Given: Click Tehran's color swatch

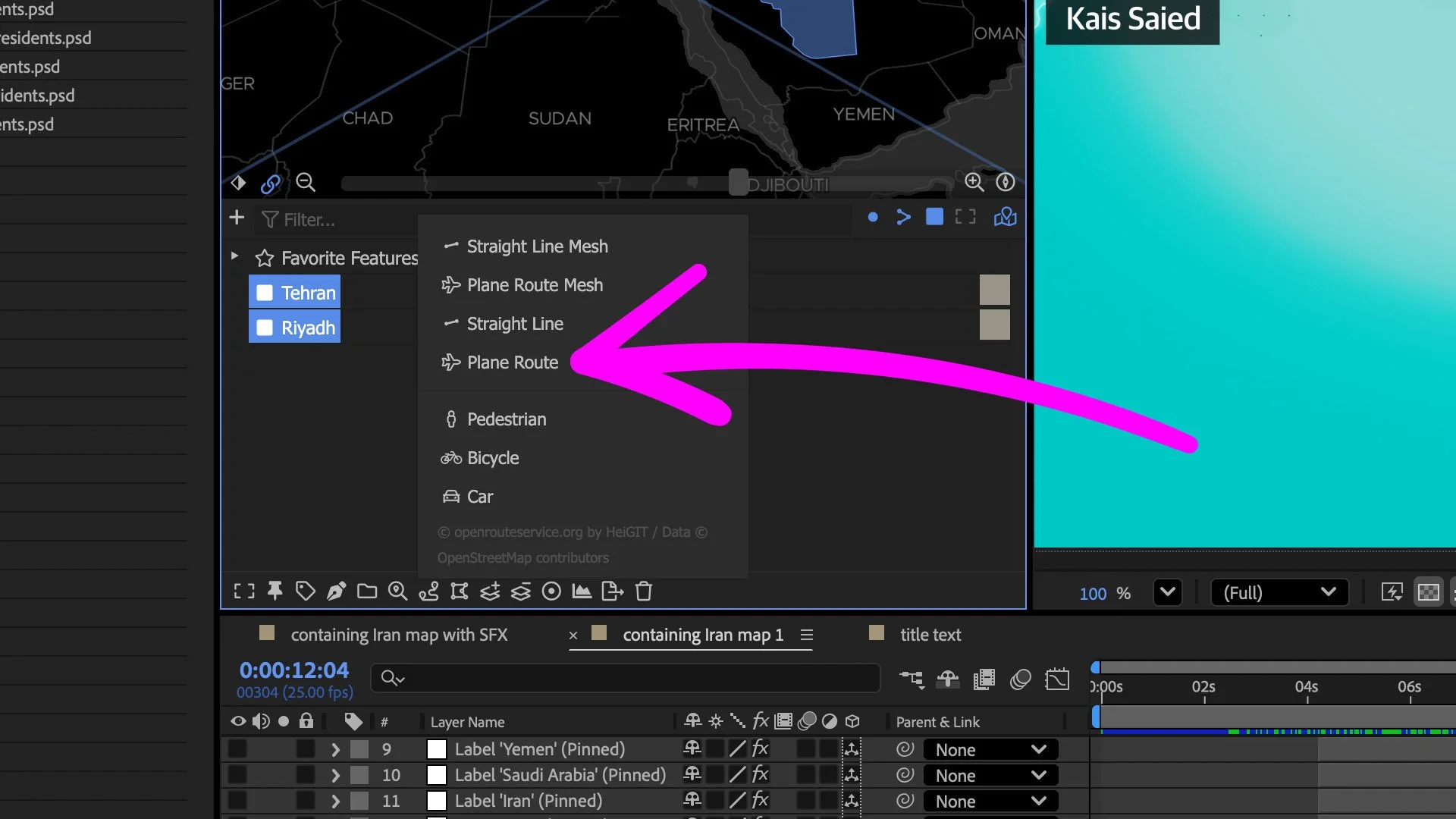Looking at the screenshot, I should tap(994, 290).
